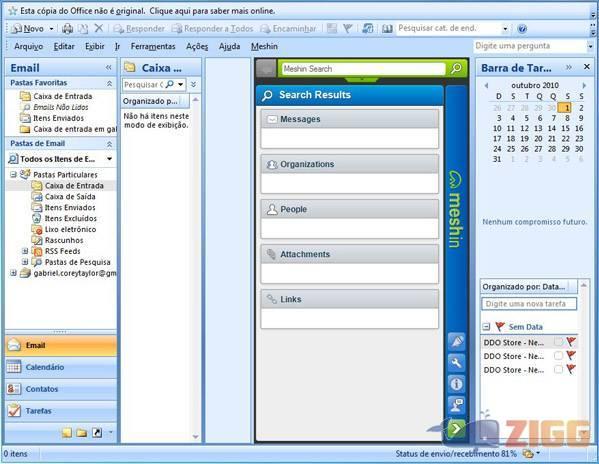Open the Ações menu
Viewport: 599px width, 464px height.
click(x=197, y=46)
